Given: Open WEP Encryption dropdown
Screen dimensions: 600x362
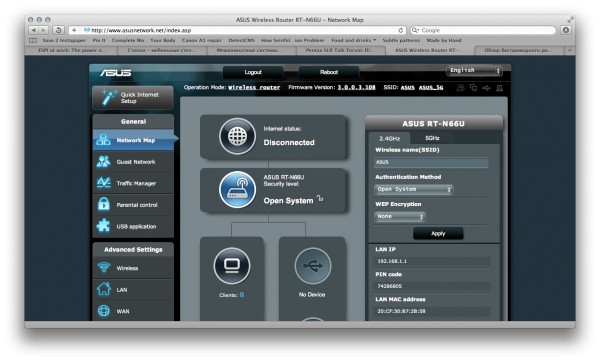Looking at the screenshot, I should (400, 217).
